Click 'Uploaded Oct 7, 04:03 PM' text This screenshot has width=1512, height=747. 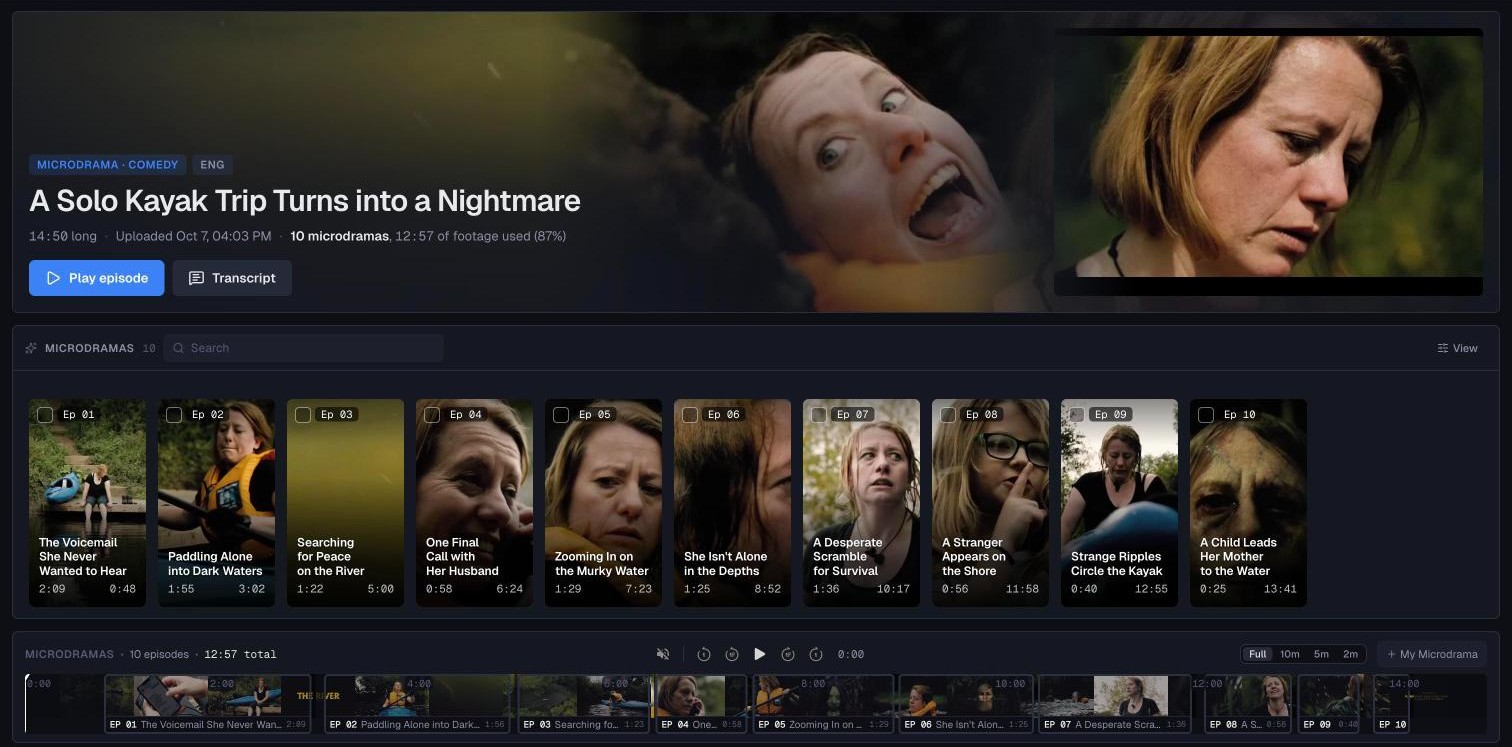click(193, 236)
